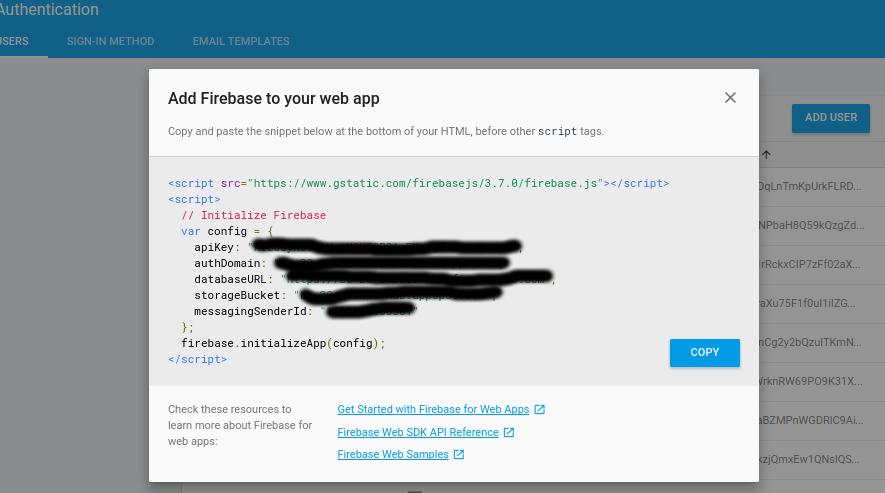Switch to Sign-In Method tab
This screenshot has height=493, width=885.
(x=111, y=41)
